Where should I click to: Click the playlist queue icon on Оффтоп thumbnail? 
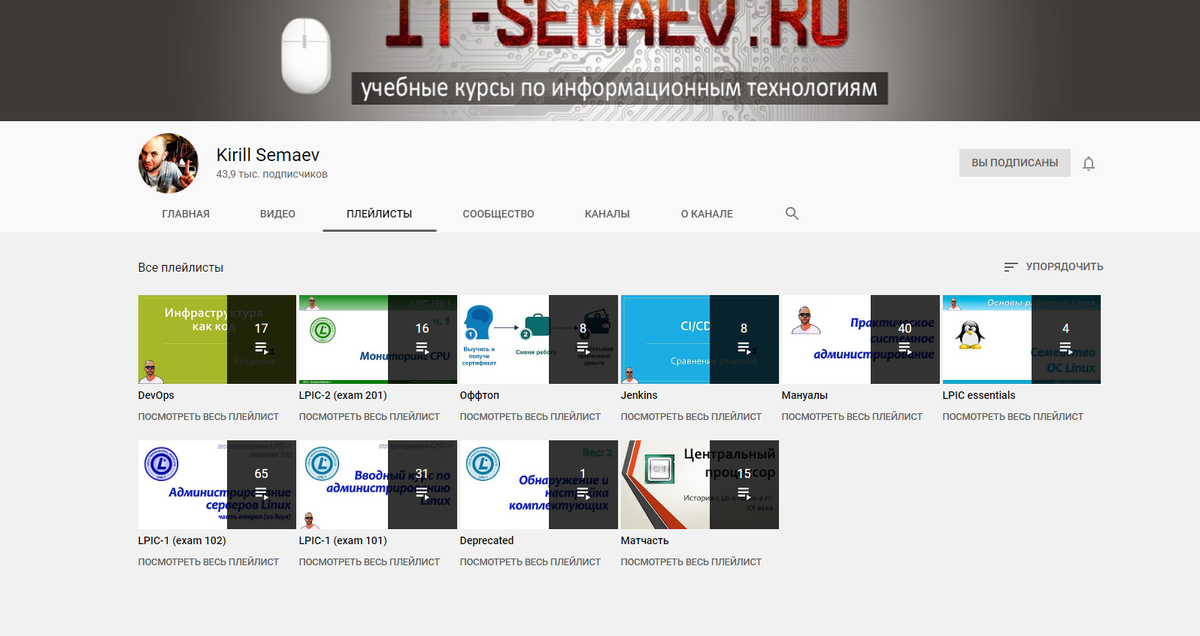click(x=583, y=348)
